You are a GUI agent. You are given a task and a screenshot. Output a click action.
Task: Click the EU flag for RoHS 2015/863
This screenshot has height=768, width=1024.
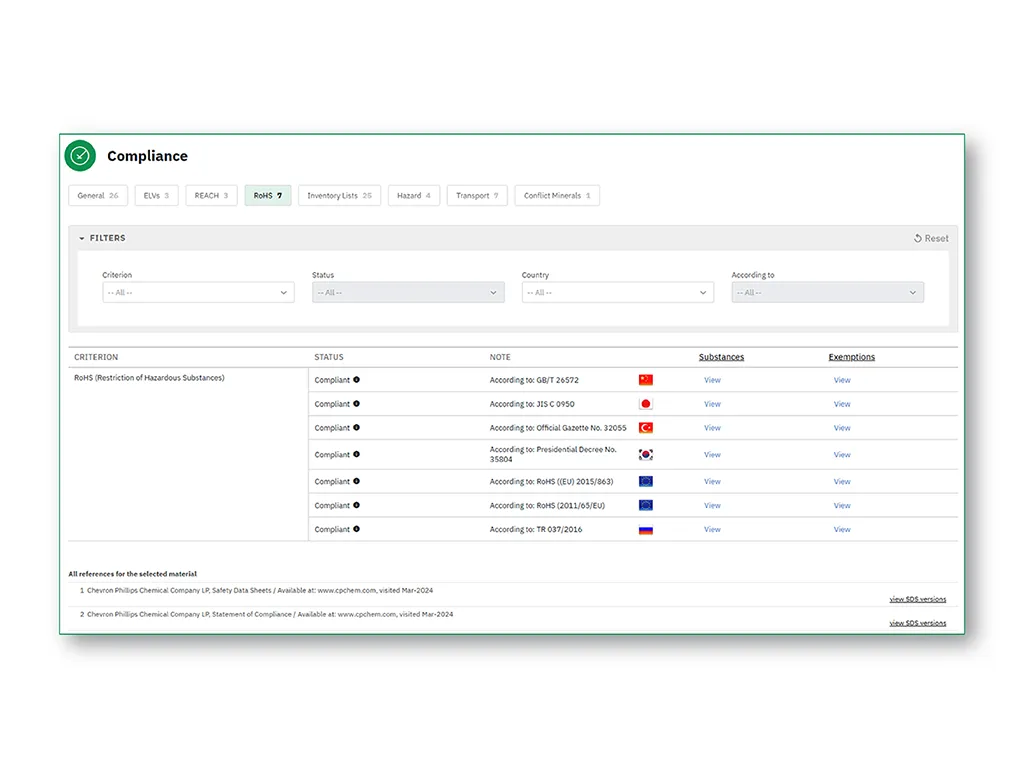[646, 481]
